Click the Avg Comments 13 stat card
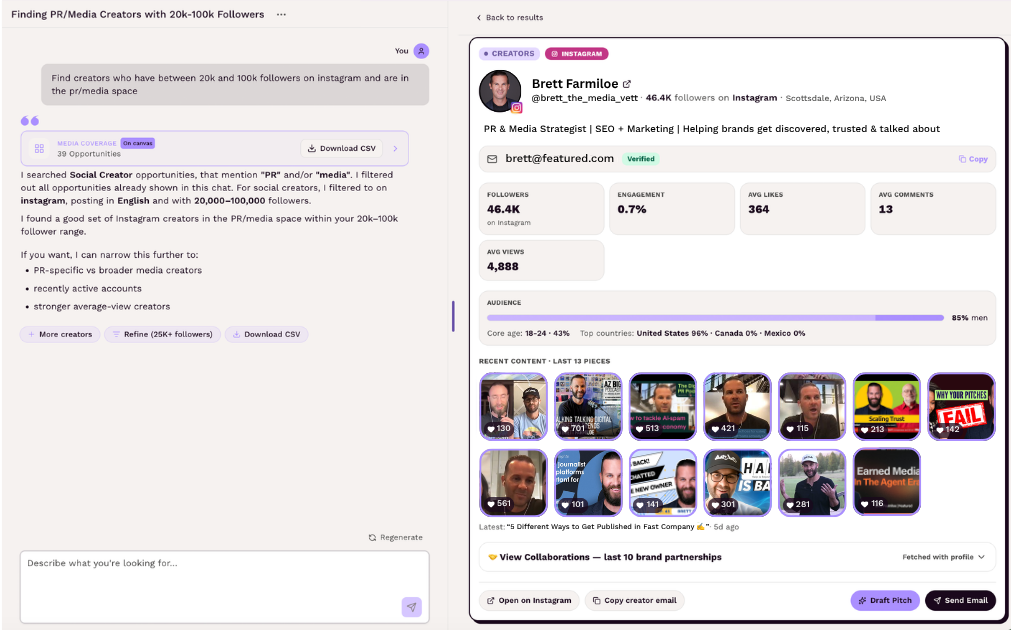The height and width of the screenshot is (630, 1011). (933, 208)
